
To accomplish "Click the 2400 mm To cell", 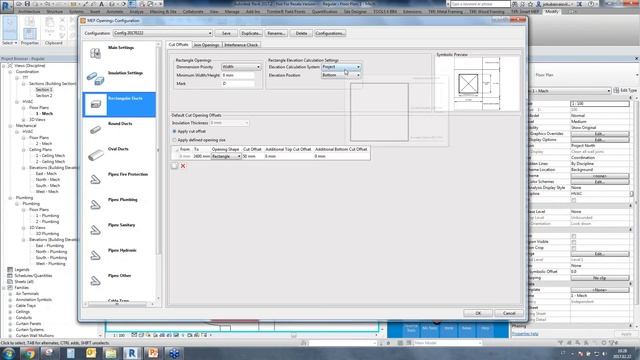I will pos(201,156).
